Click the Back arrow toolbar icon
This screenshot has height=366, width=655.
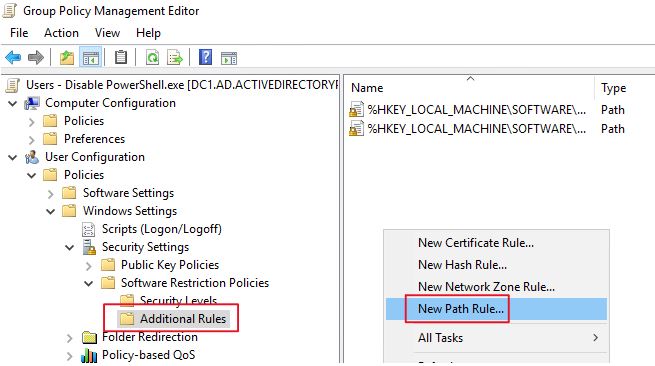(13, 57)
